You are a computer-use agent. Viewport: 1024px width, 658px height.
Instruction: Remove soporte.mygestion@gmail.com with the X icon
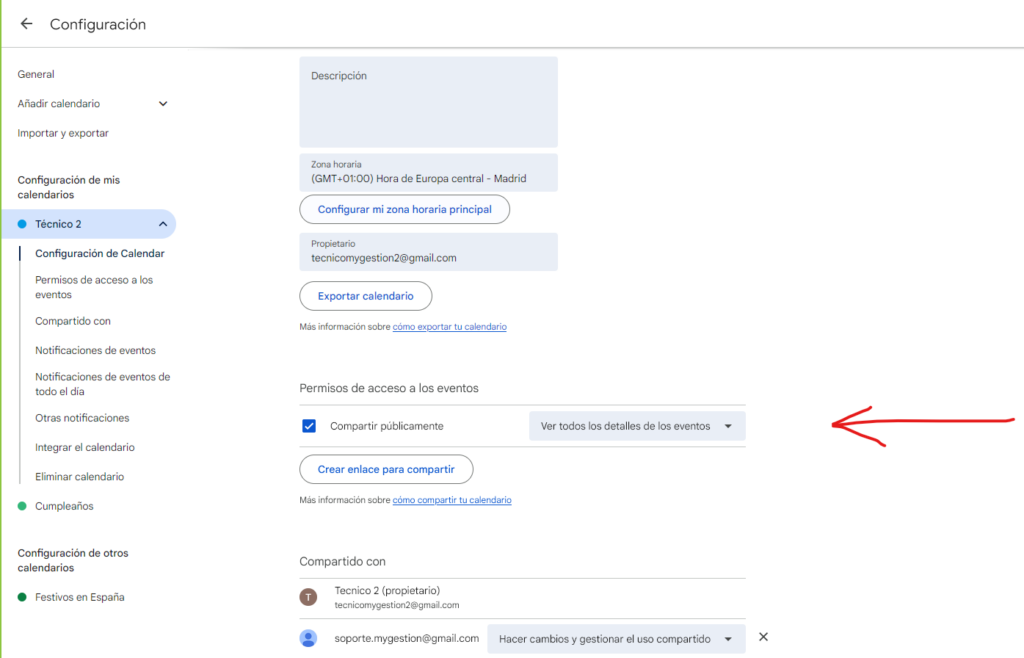[763, 636]
